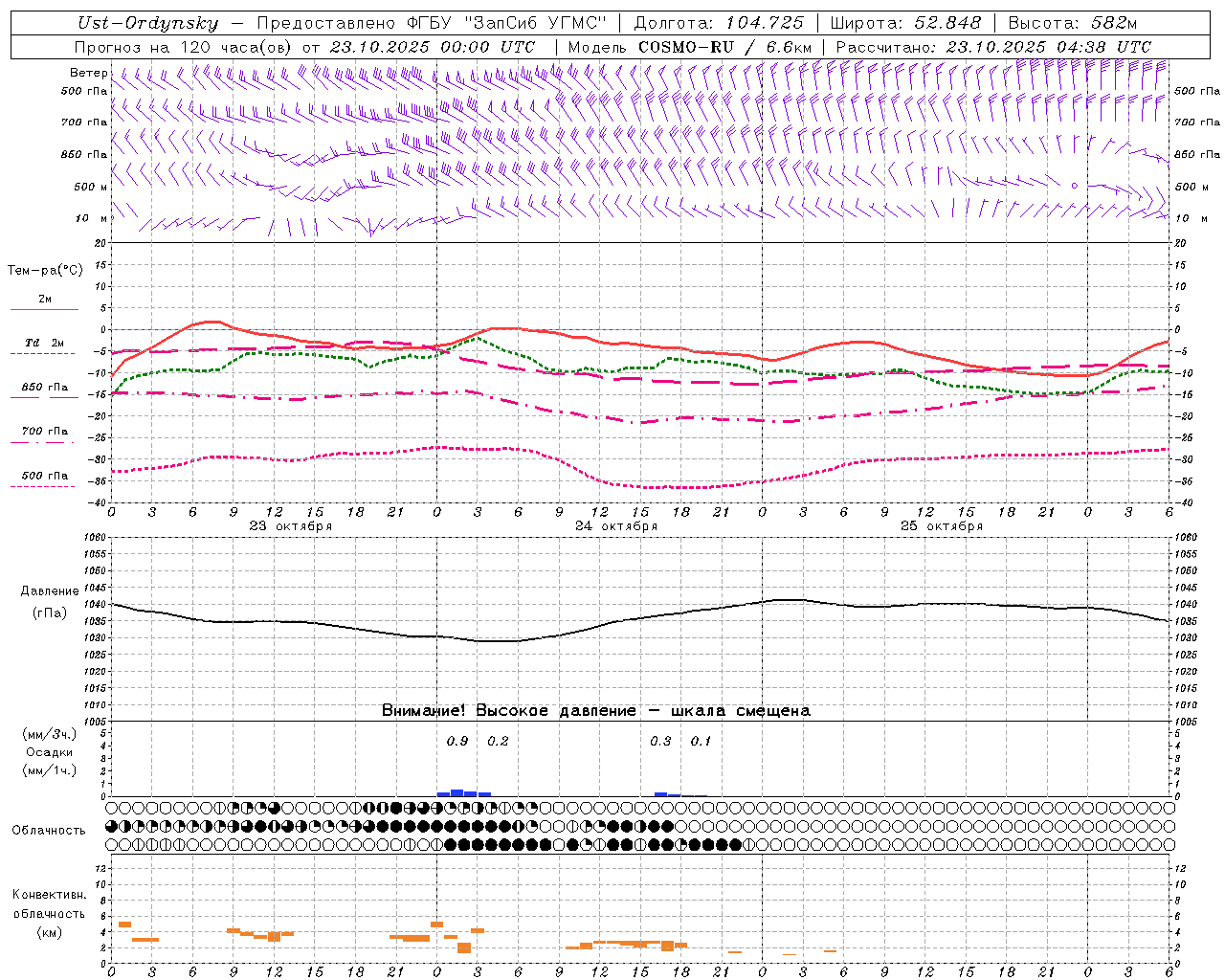Select the Широта 52.848 field

[x=905, y=23]
